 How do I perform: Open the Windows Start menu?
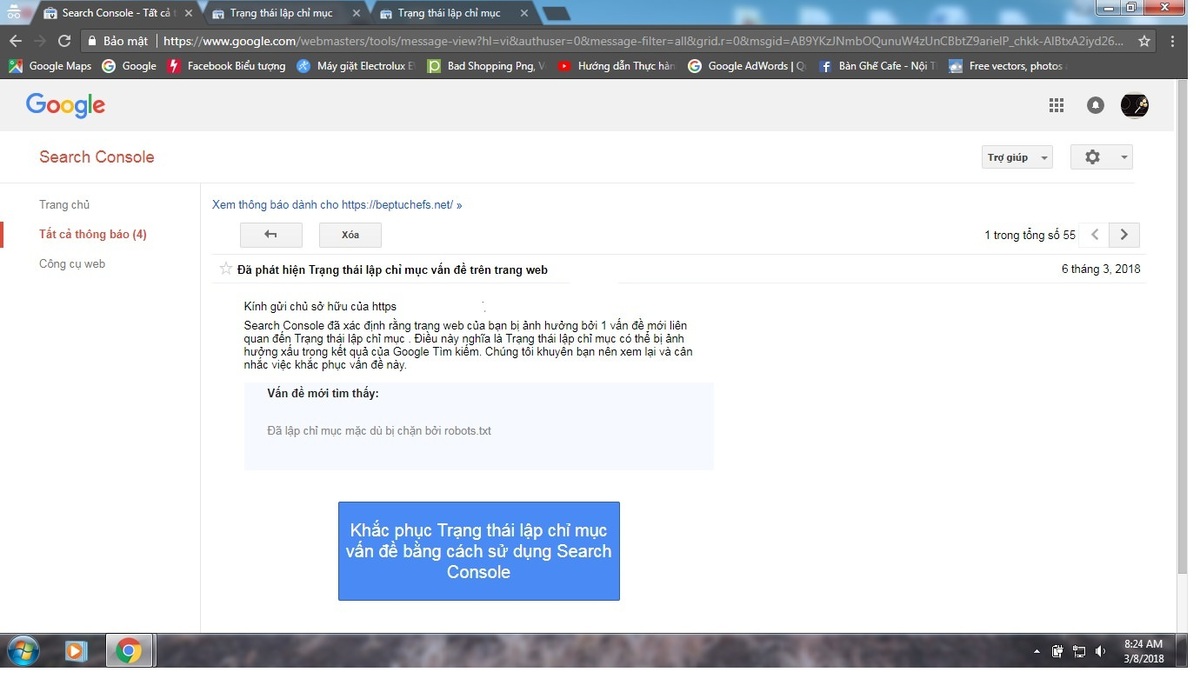point(21,651)
